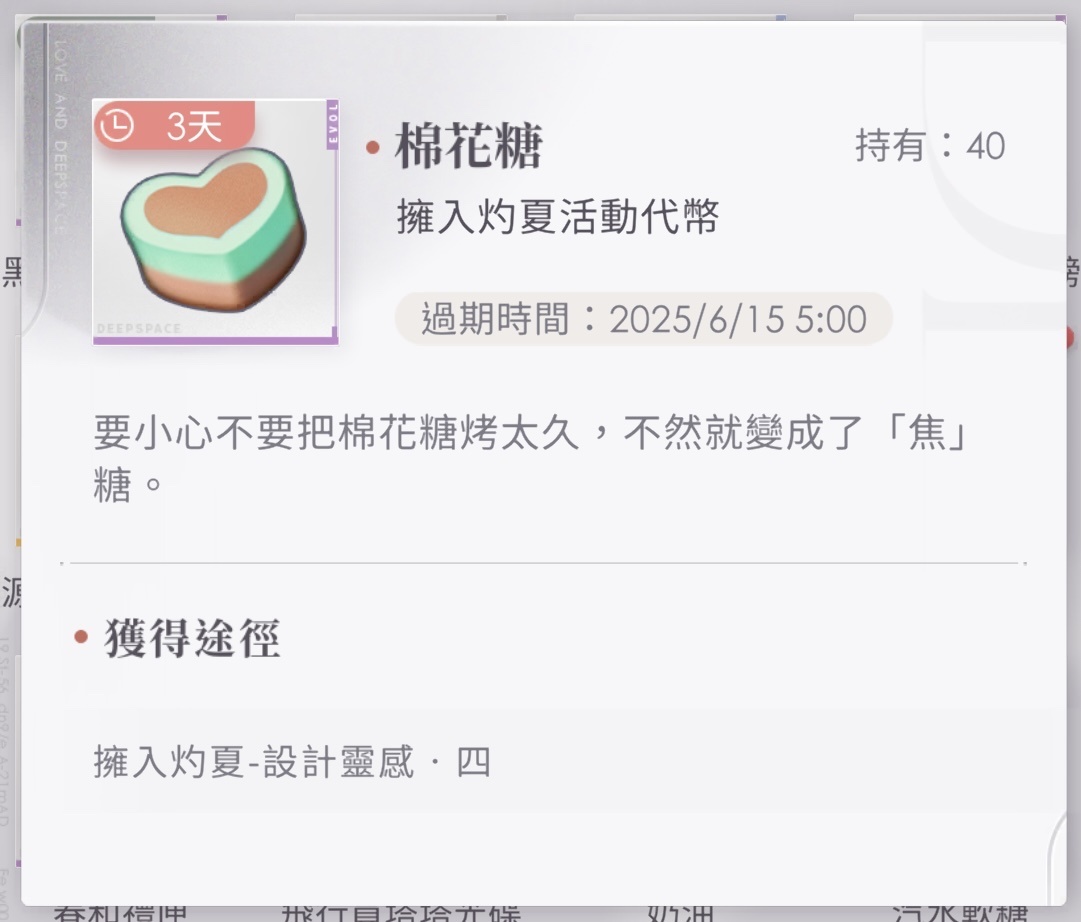This screenshot has width=1081, height=922.
Task: Tap the DEEPSPACE watermark on the item card
Action: tap(139, 328)
